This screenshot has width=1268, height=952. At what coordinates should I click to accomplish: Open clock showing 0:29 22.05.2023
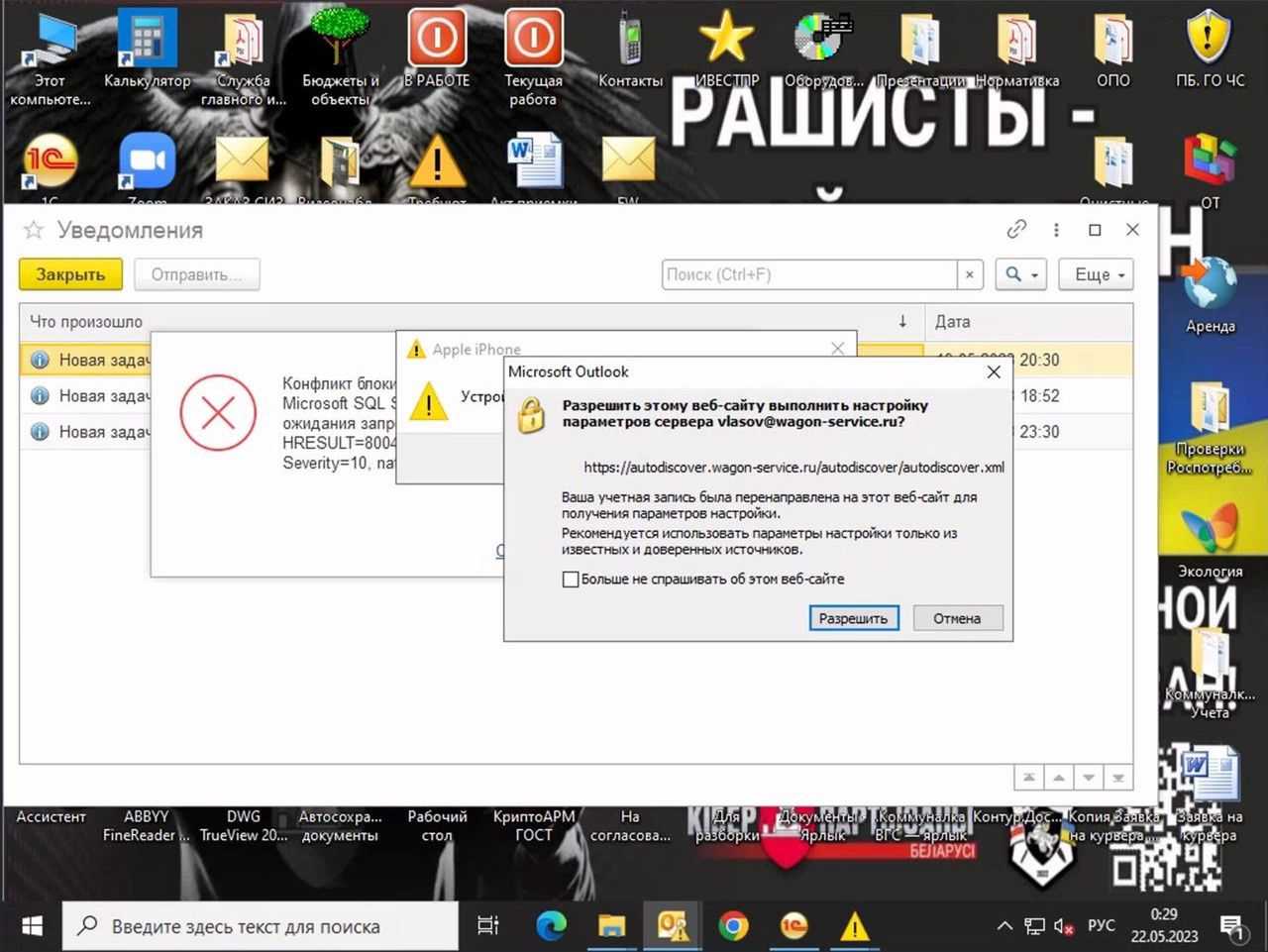click(1164, 926)
